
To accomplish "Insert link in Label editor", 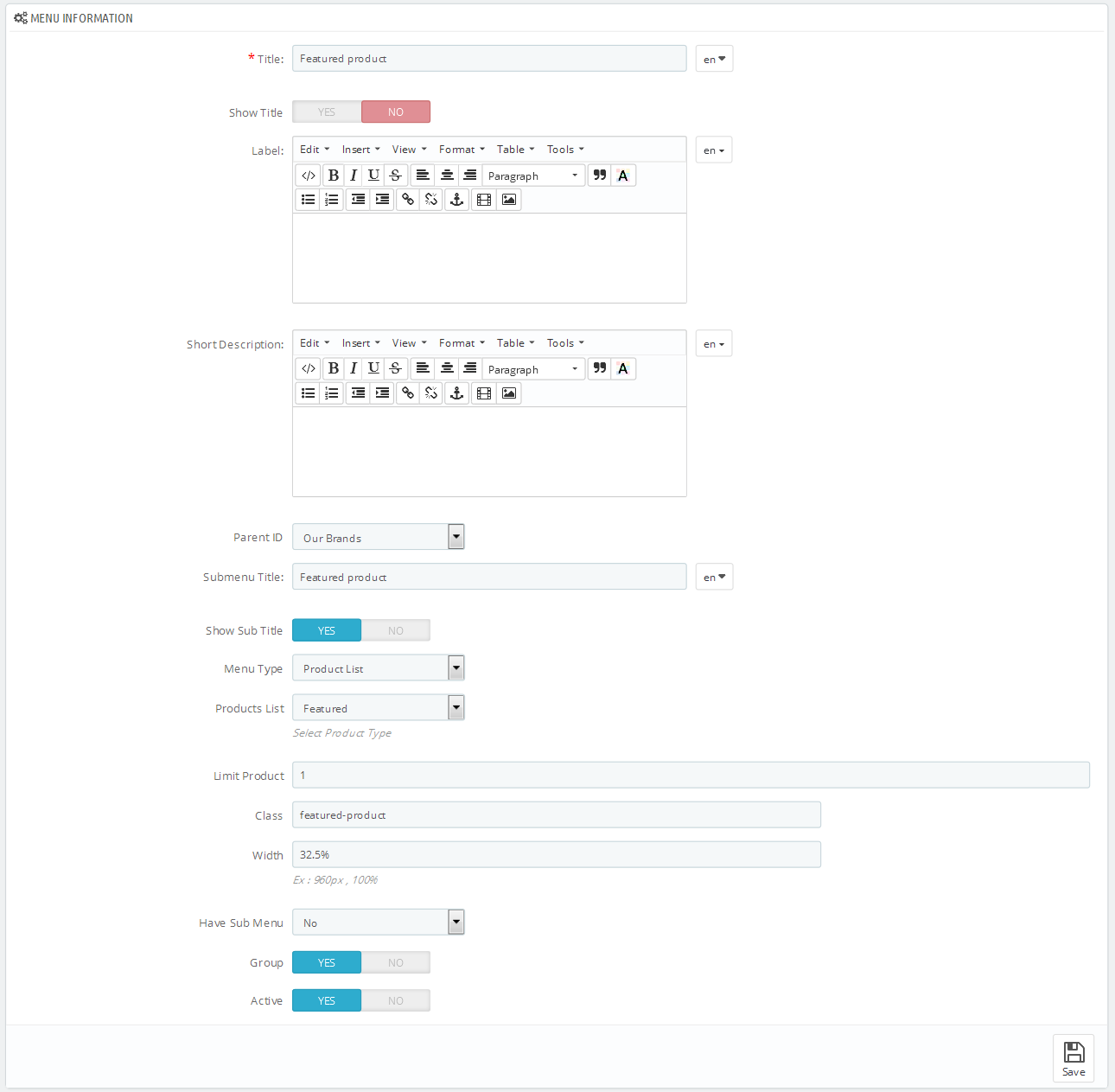I will click(408, 200).
